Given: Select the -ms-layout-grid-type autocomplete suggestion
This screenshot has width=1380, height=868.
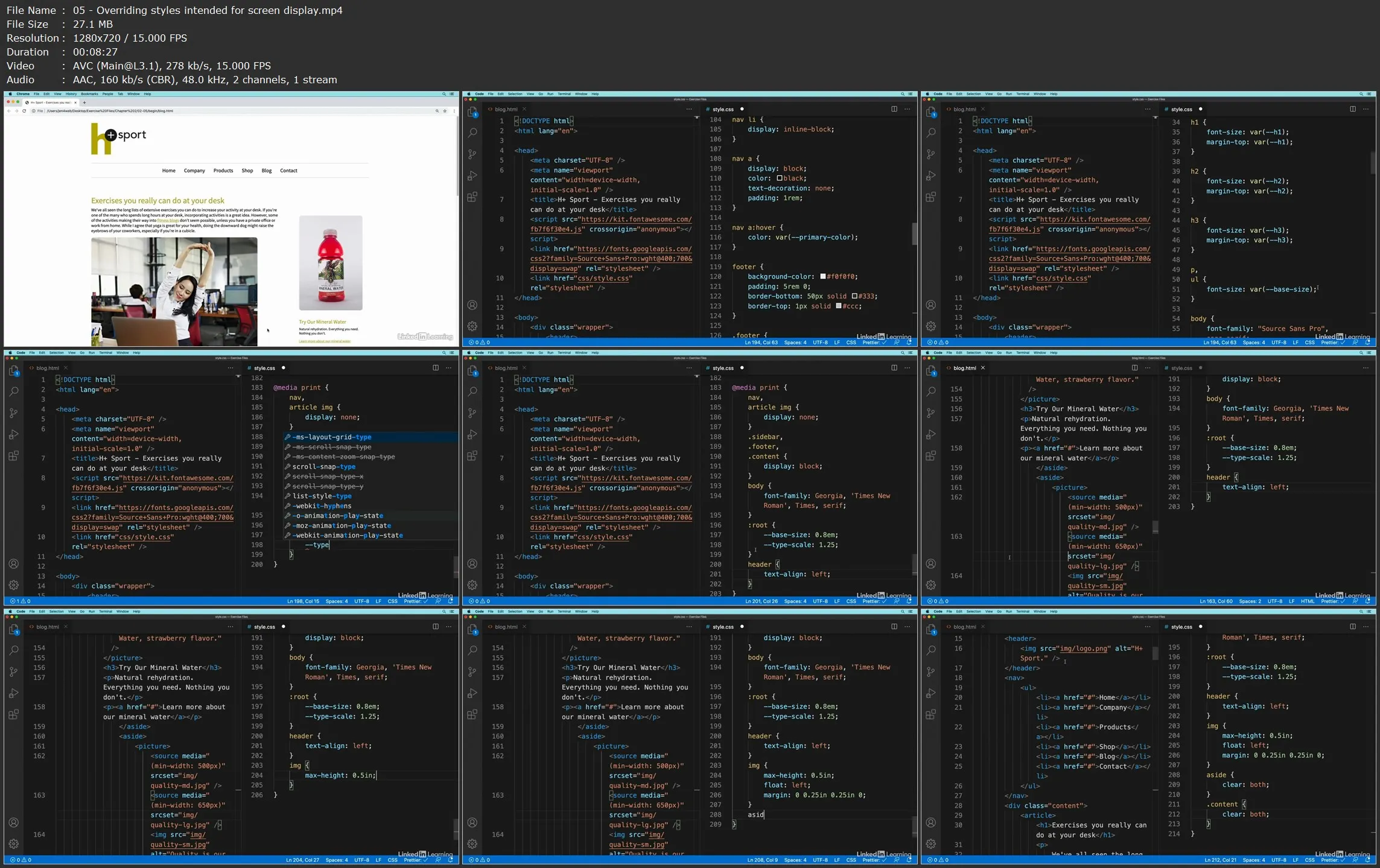Looking at the screenshot, I should tap(370, 437).
